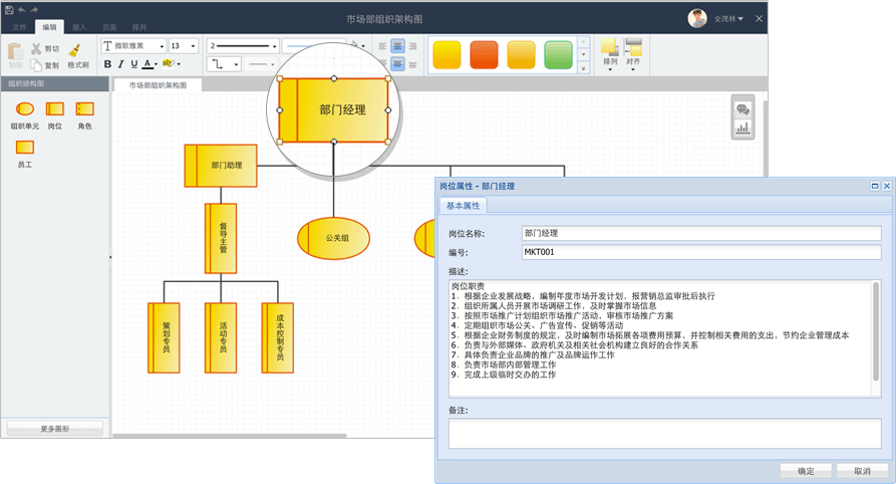Open the bar chart statistics icon
Viewport: 896px width, 484px height.
tap(742, 128)
